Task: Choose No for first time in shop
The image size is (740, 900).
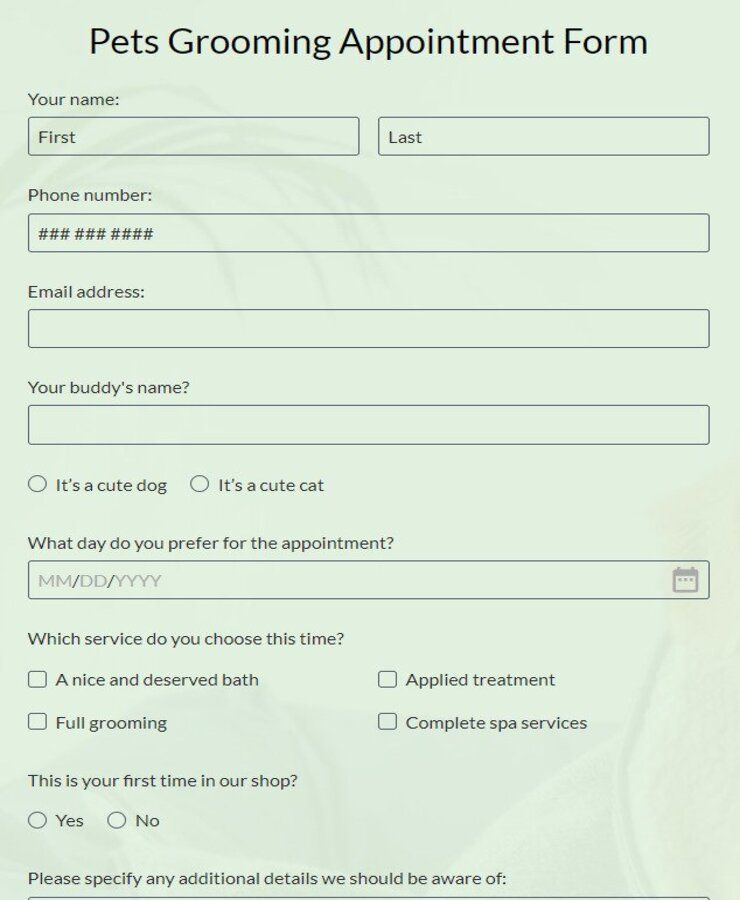Action: click(115, 820)
